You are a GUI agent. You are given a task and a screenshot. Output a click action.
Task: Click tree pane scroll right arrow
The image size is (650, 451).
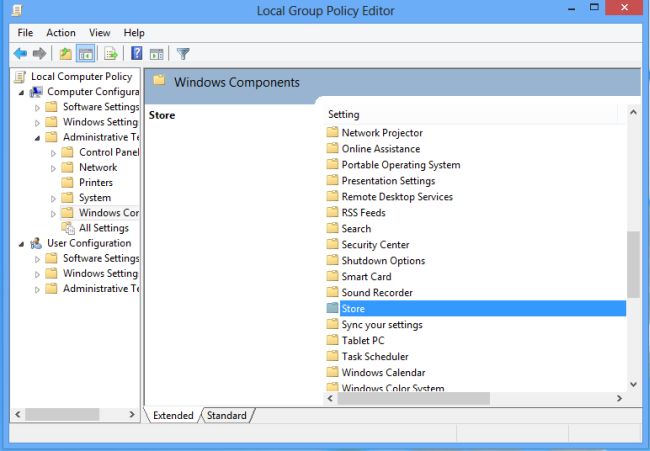pyautogui.click(x=132, y=414)
